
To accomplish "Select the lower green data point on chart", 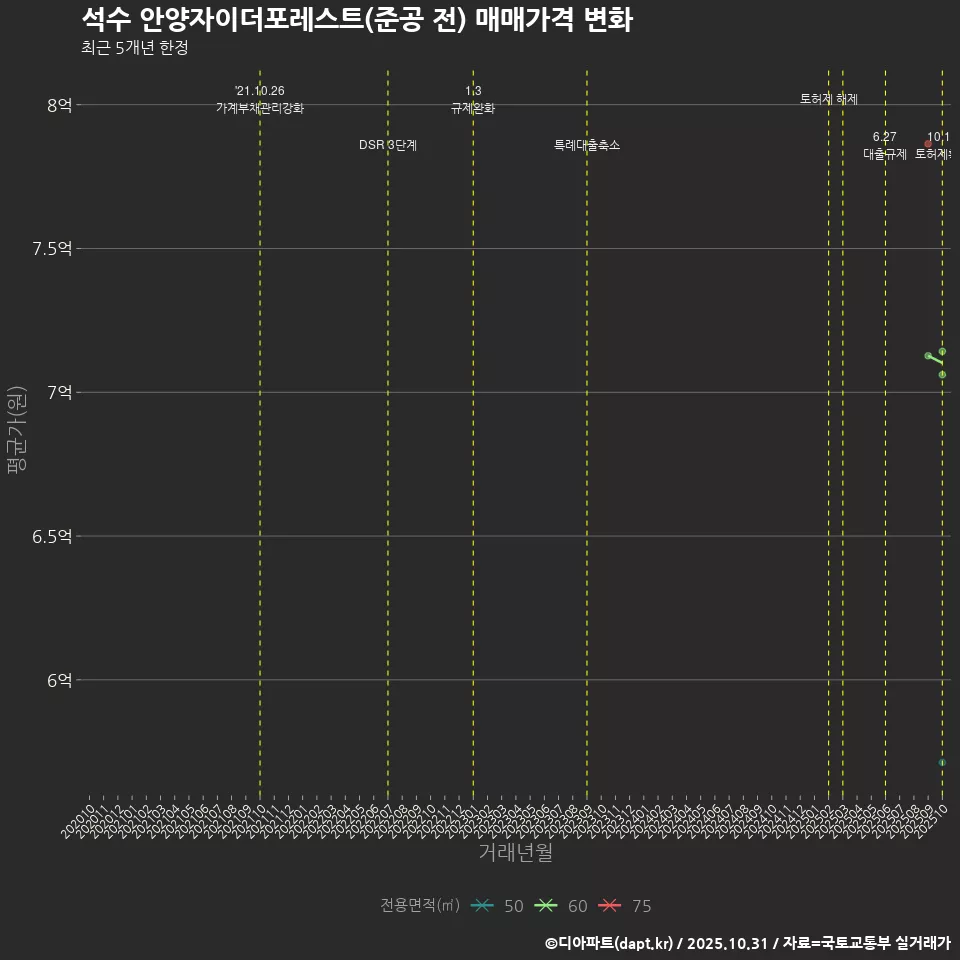I will pyautogui.click(x=941, y=372).
